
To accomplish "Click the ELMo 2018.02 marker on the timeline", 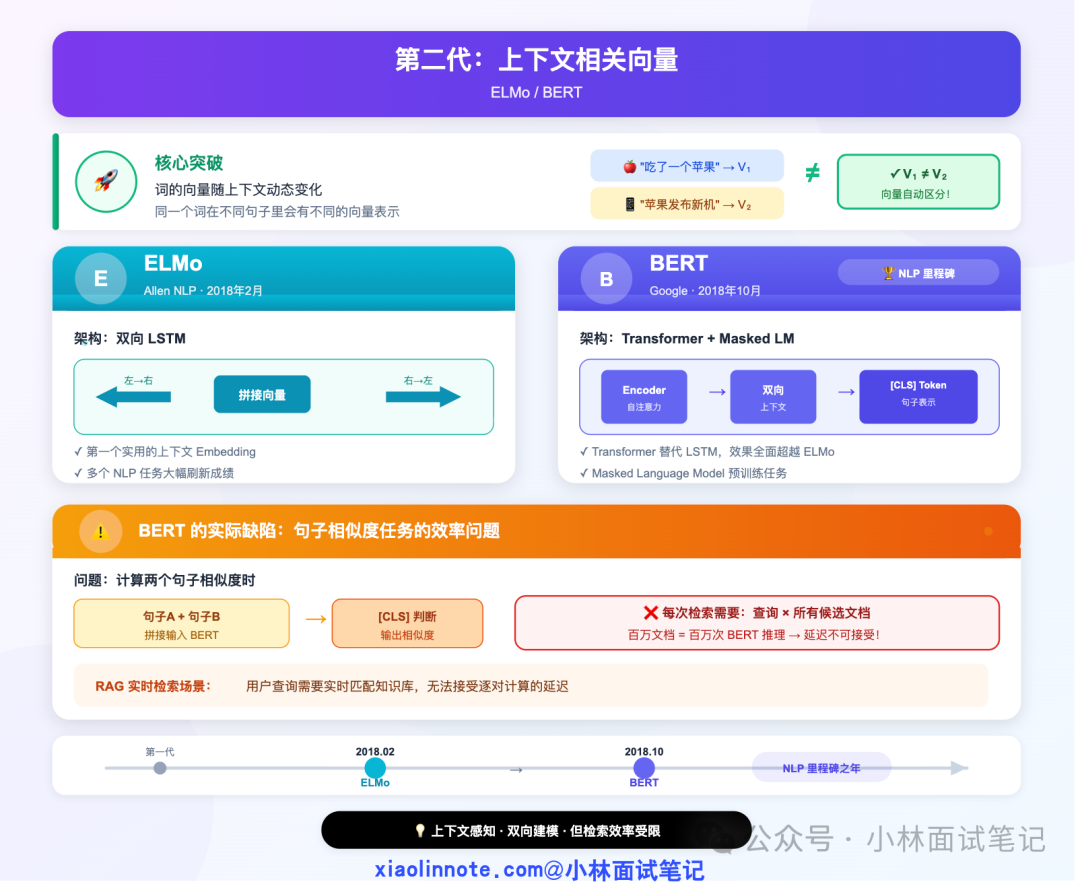I will (x=375, y=768).
